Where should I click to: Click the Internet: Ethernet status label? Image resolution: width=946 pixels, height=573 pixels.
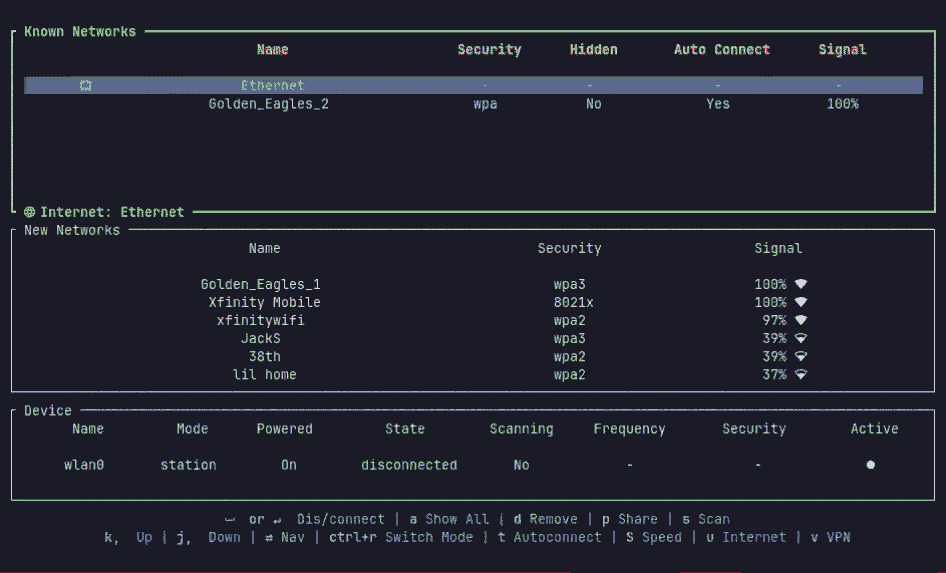point(112,212)
